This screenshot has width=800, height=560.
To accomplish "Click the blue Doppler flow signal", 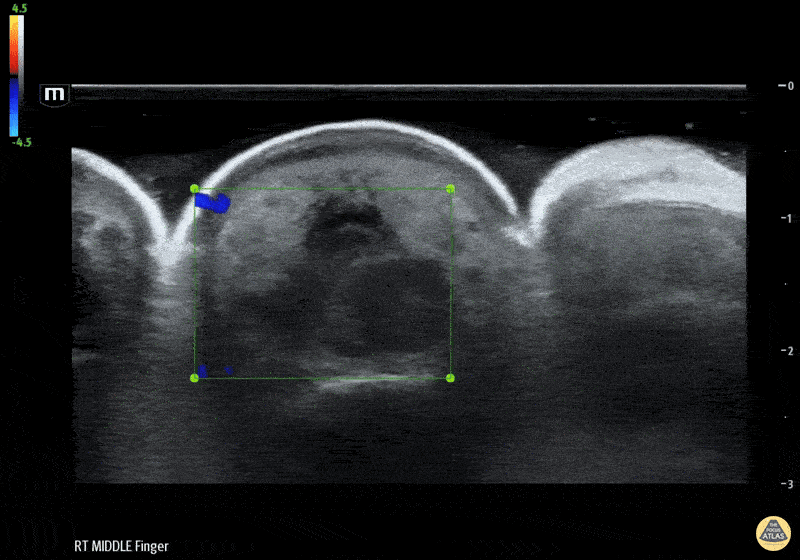I will (x=212, y=202).
